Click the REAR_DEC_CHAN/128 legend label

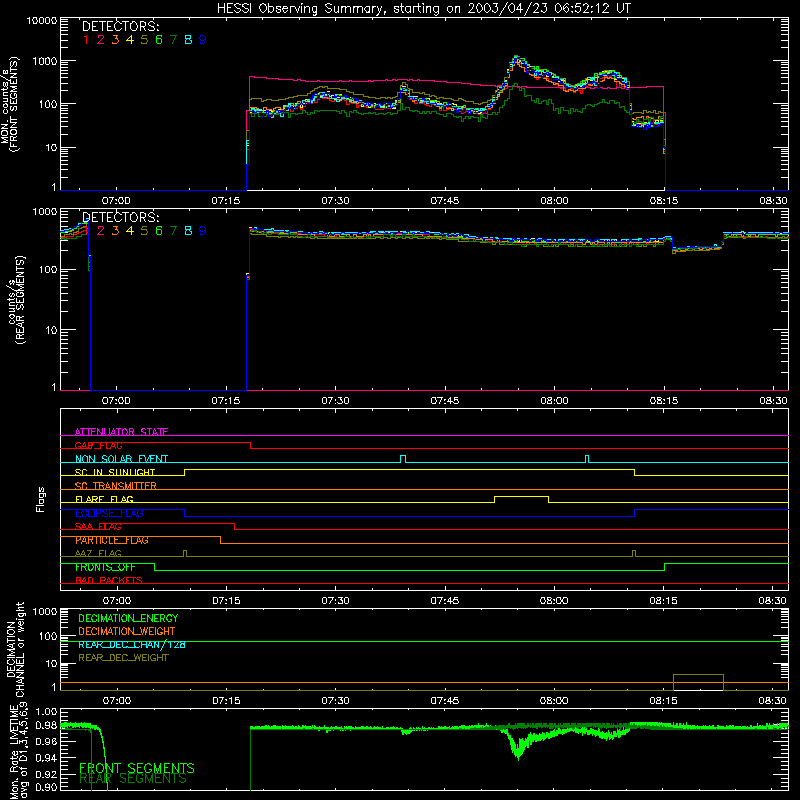pyautogui.click(x=132, y=645)
